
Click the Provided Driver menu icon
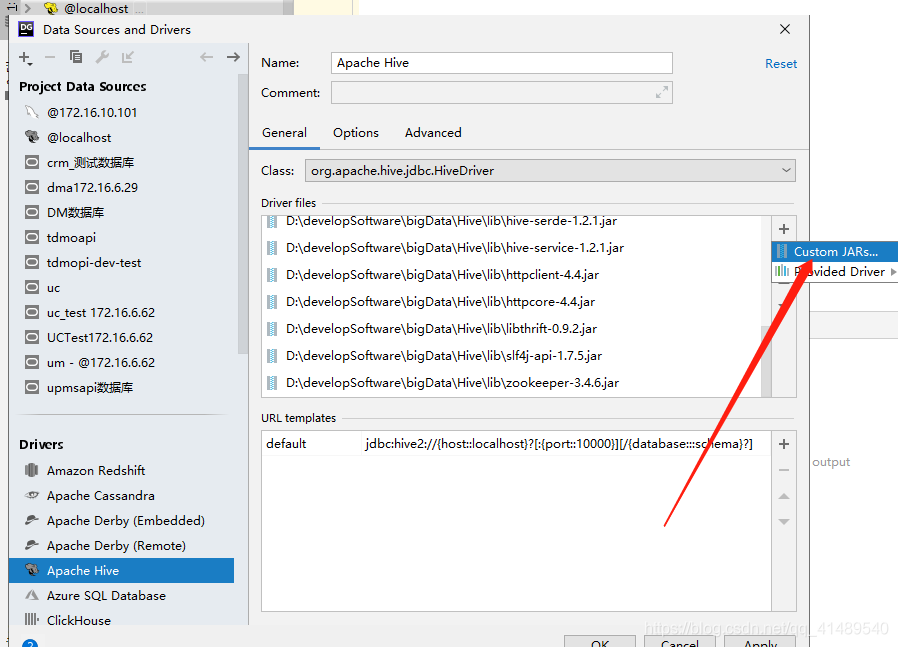pos(782,271)
